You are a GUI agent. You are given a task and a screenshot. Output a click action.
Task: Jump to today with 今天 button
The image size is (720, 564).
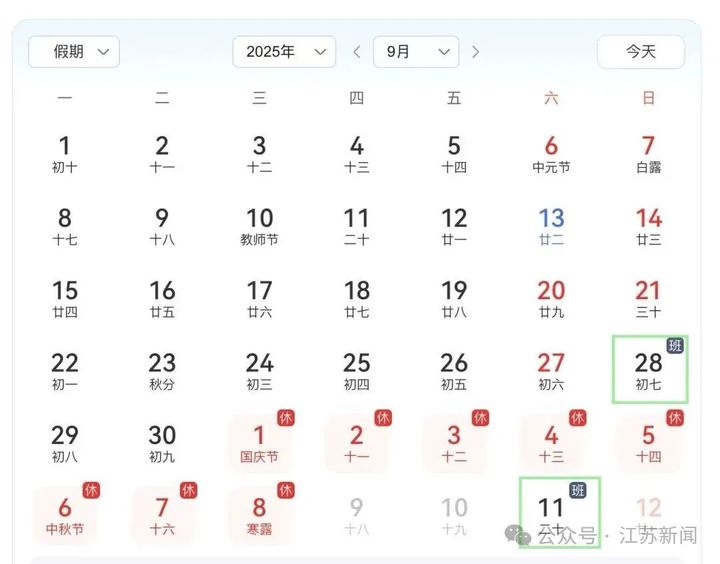pos(641,52)
